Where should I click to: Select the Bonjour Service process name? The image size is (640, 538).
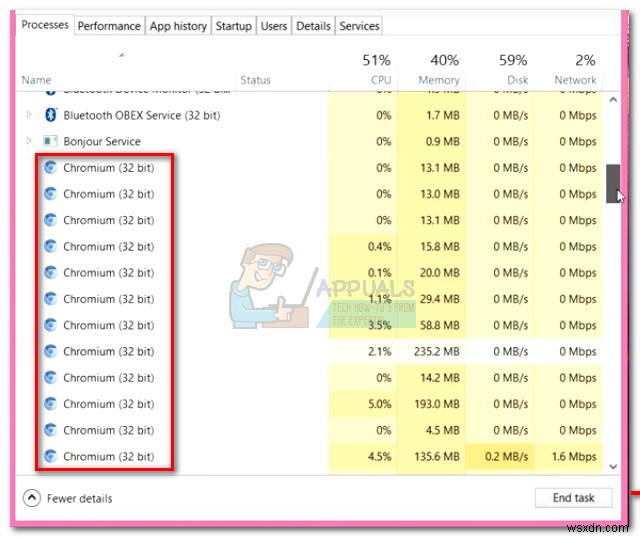pyautogui.click(x=102, y=142)
